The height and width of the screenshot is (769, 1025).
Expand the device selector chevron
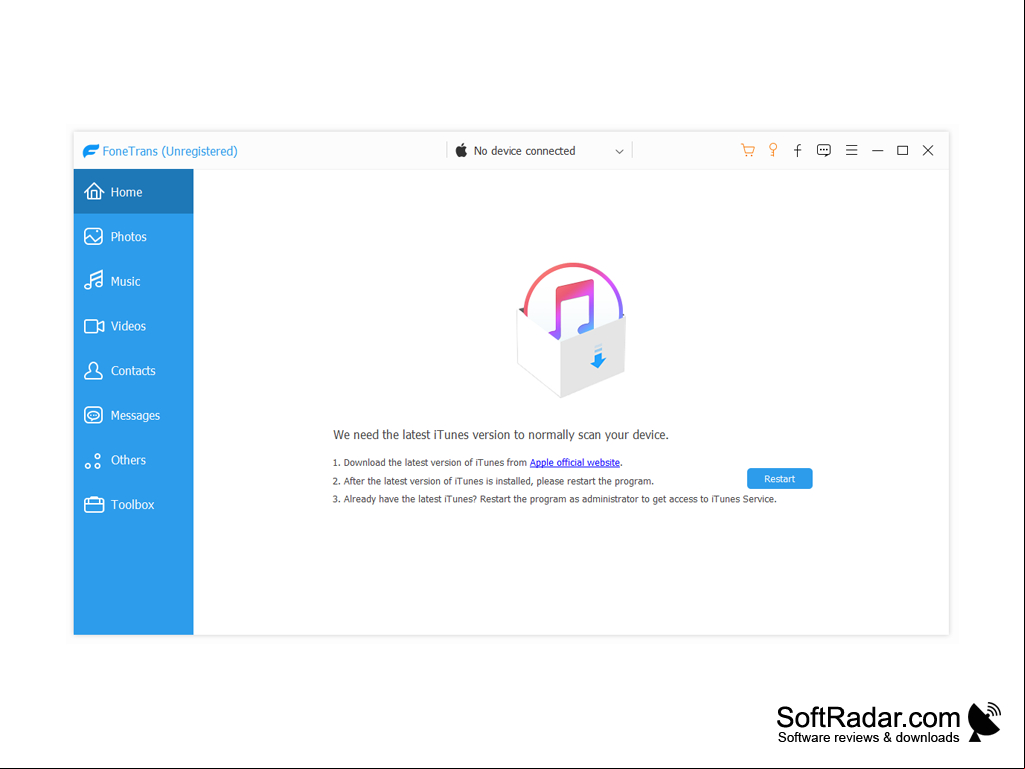pyautogui.click(x=619, y=151)
